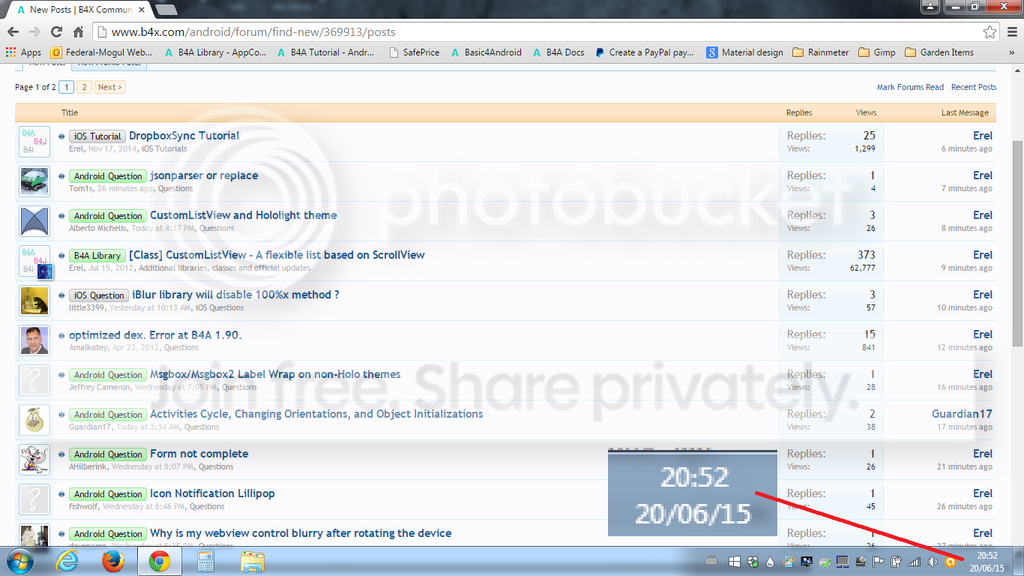Image resolution: width=1024 pixels, height=576 pixels.
Task: Open [Class] CustomListView flexible list thread
Action: (x=277, y=255)
